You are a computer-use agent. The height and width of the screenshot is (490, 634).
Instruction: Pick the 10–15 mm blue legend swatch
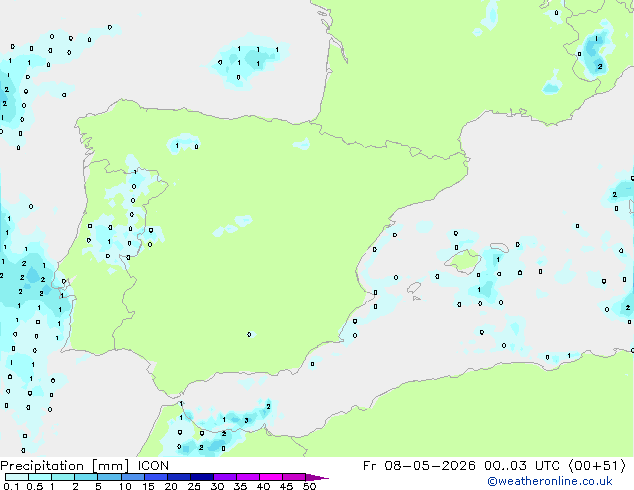[x=133, y=477]
